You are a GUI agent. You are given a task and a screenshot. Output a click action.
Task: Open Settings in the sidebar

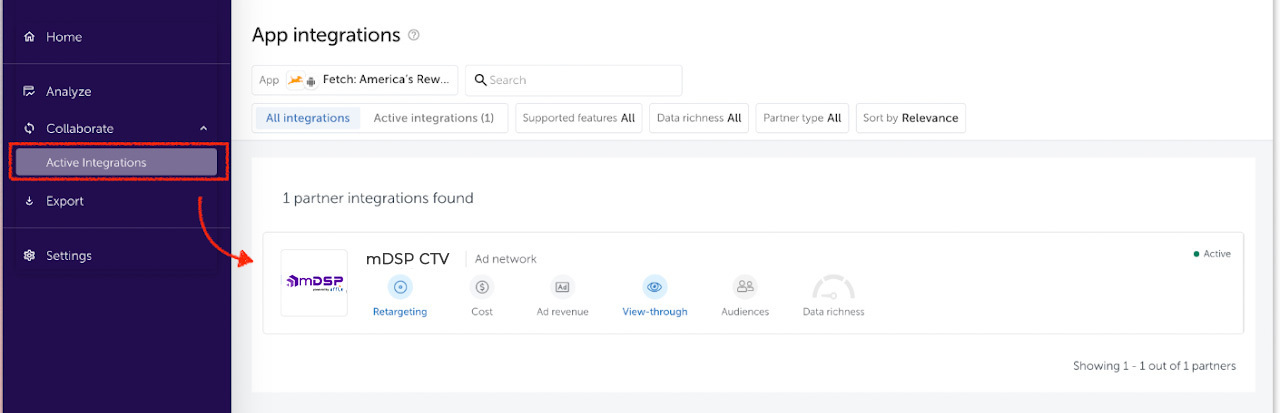68,256
